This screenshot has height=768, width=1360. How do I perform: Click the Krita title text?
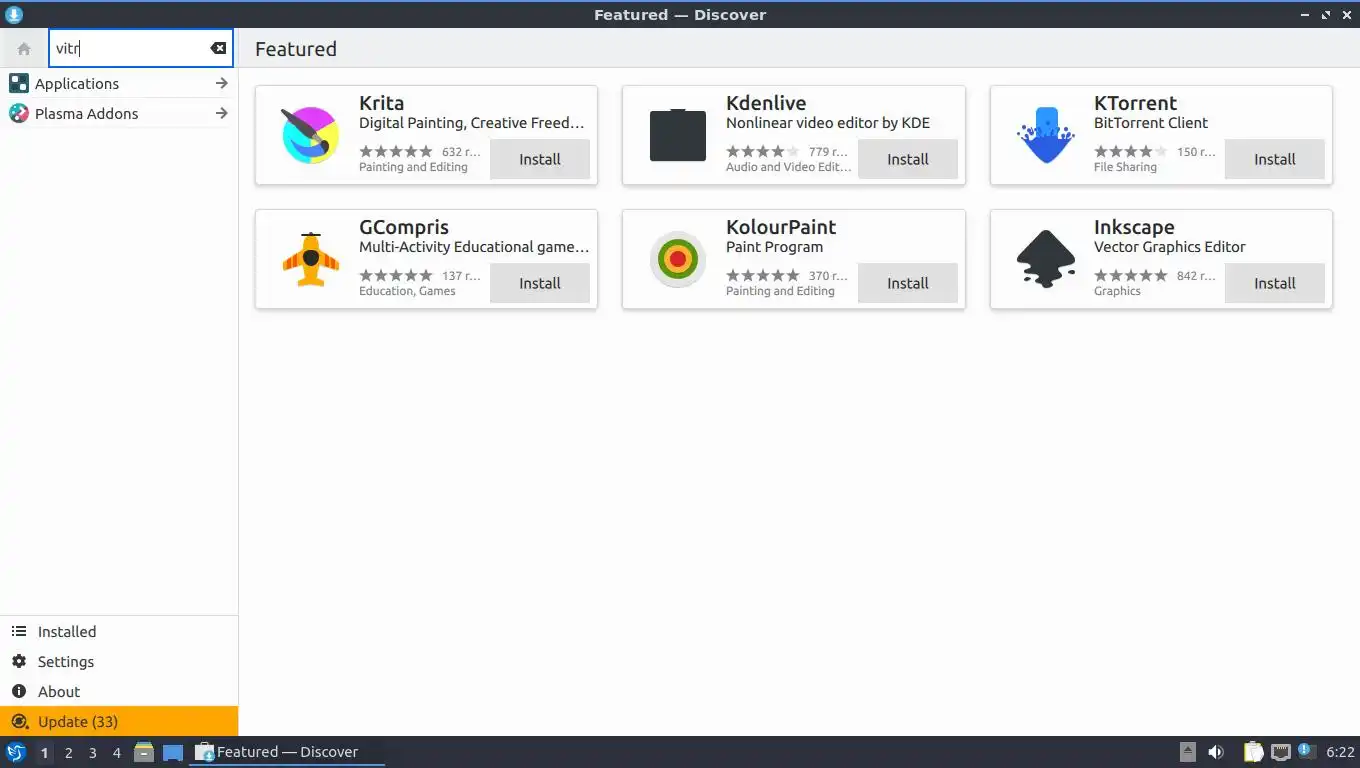[x=381, y=103]
